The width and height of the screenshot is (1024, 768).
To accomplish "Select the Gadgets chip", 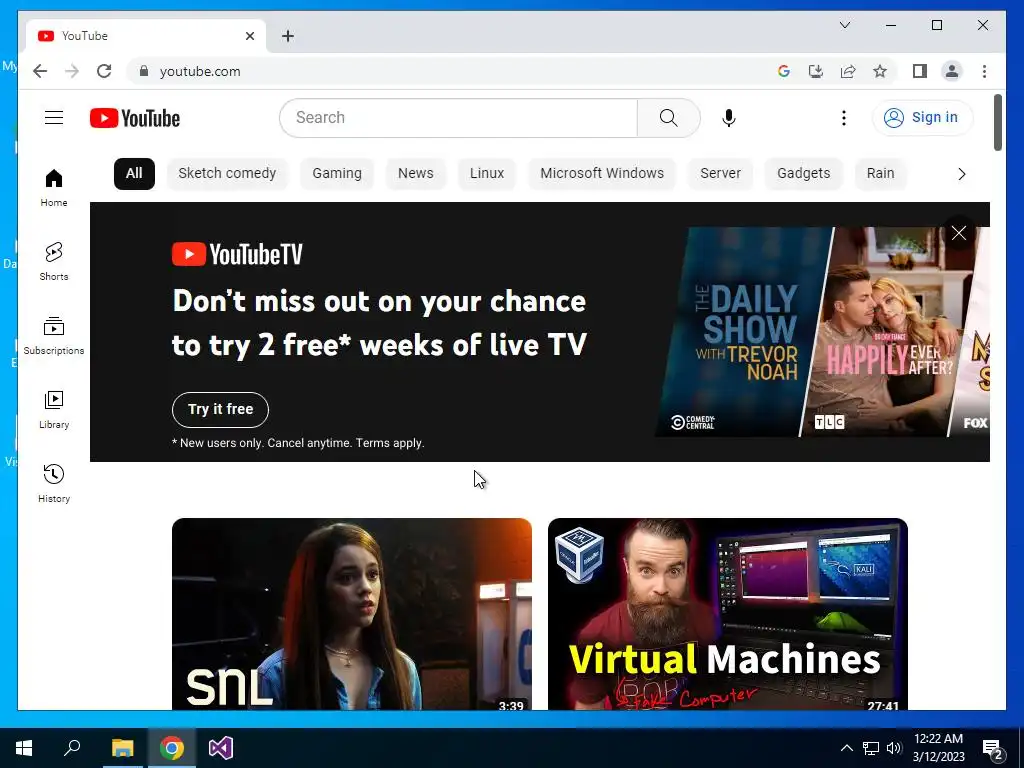I will pyautogui.click(x=803, y=173).
